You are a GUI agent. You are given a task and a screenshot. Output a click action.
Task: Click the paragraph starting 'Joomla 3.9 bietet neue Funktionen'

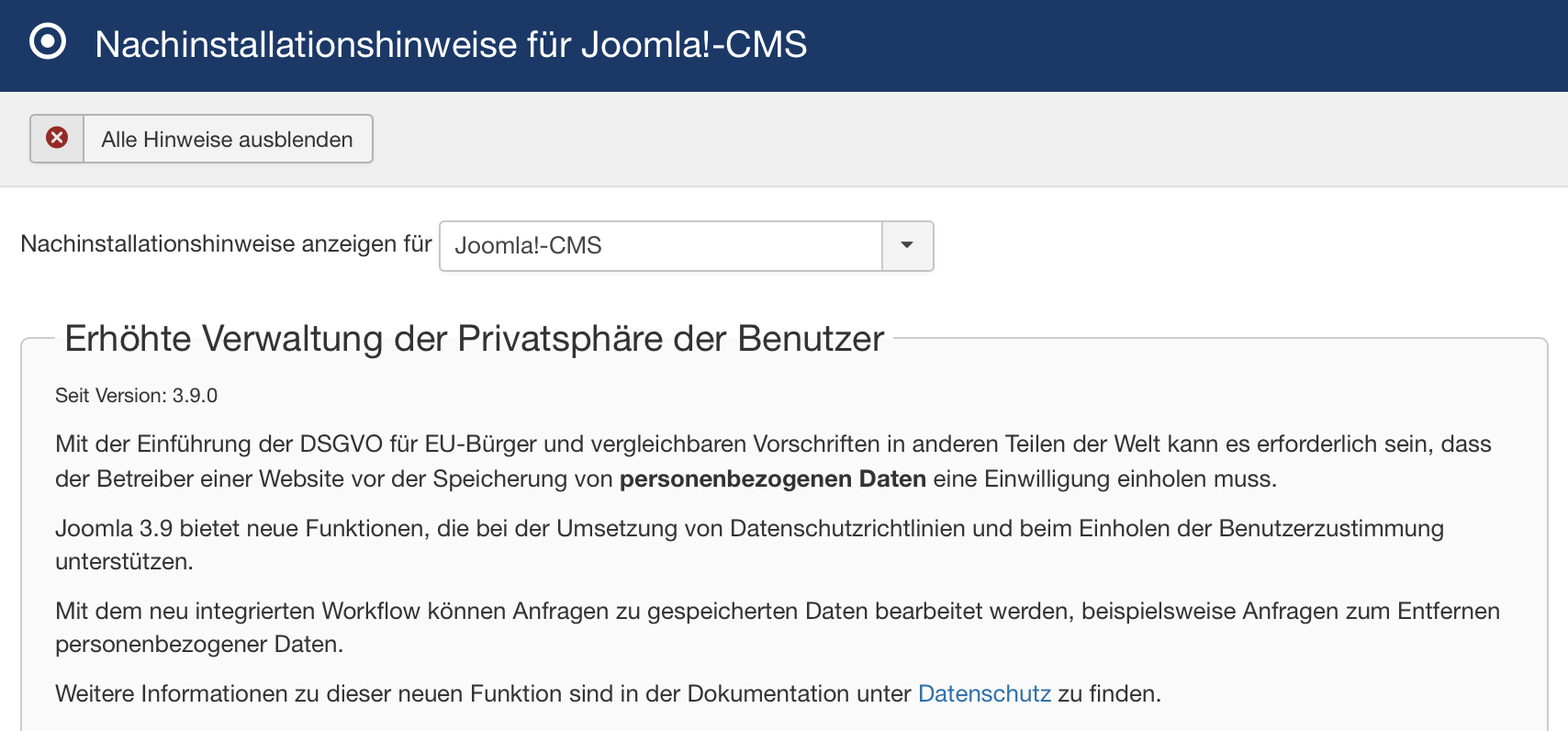749,545
